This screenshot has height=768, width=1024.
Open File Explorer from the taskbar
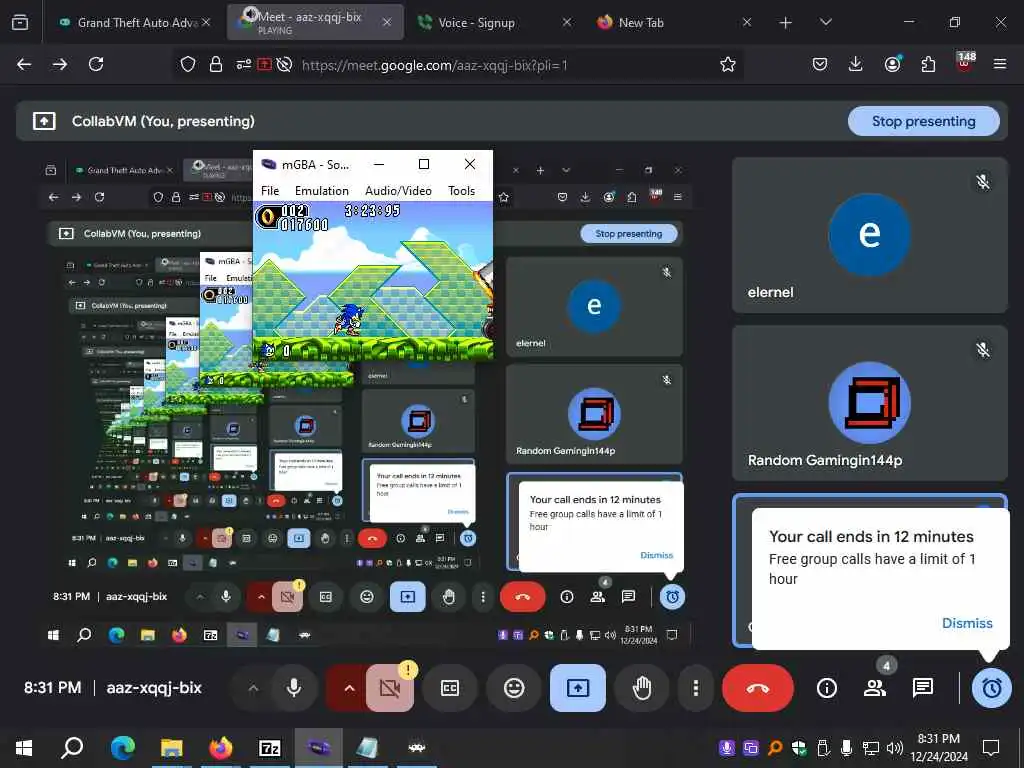(171, 747)
